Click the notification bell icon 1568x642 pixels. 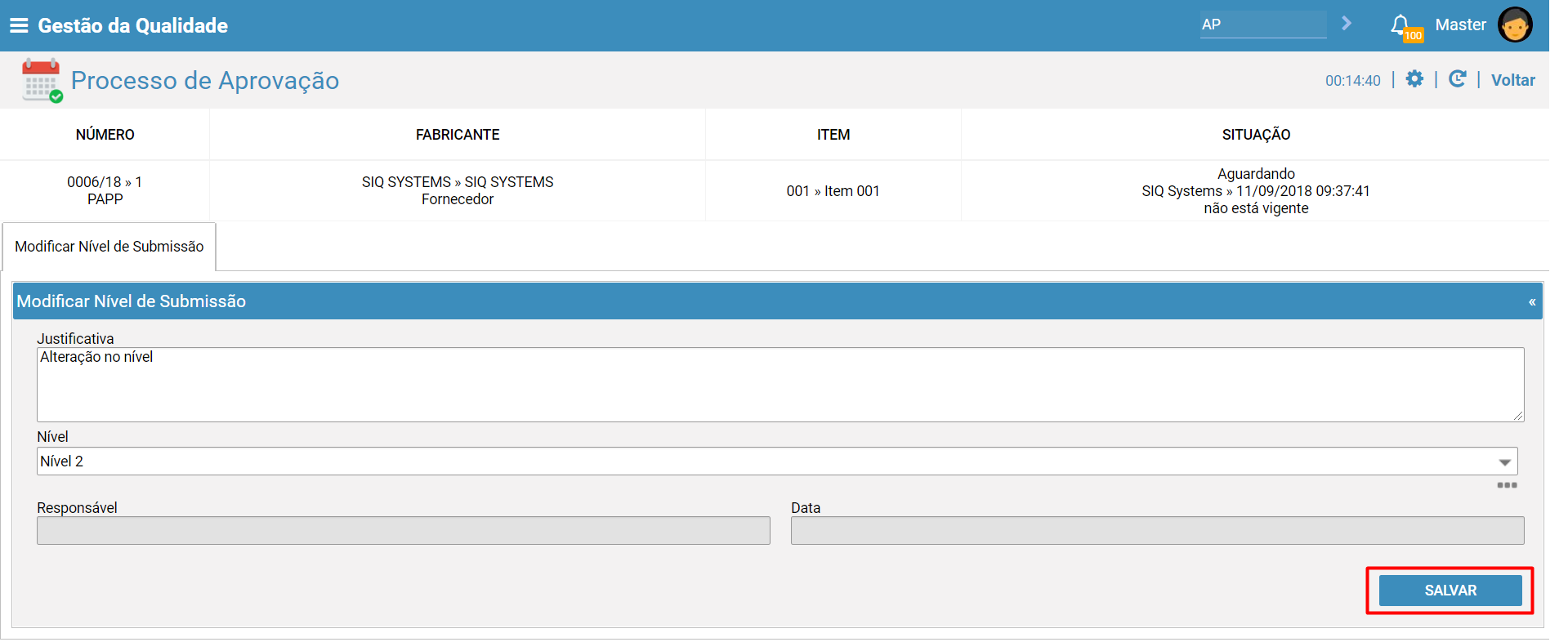coord(1400,25)
